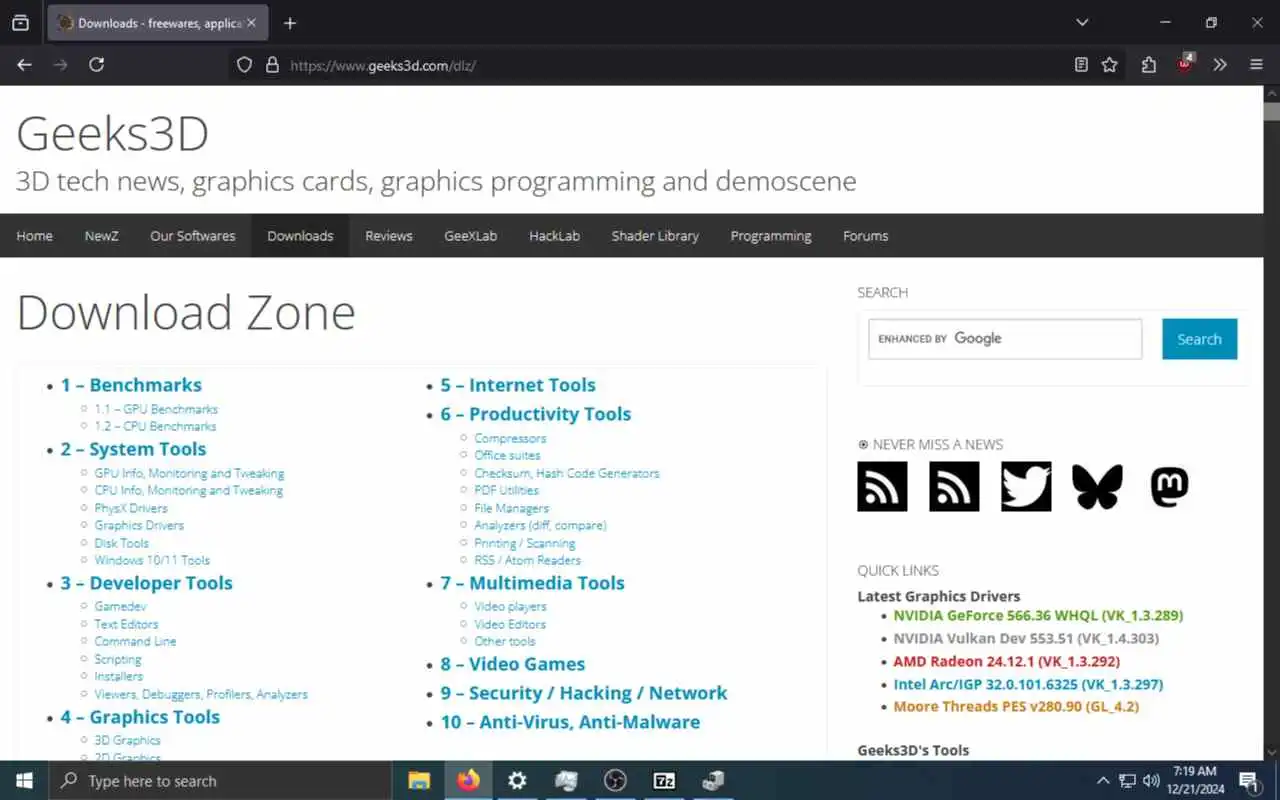Viewport: 1280px width, 800px height.
Task: Open the Bluesky butterfly icon
Action: tap(1097, 487)
